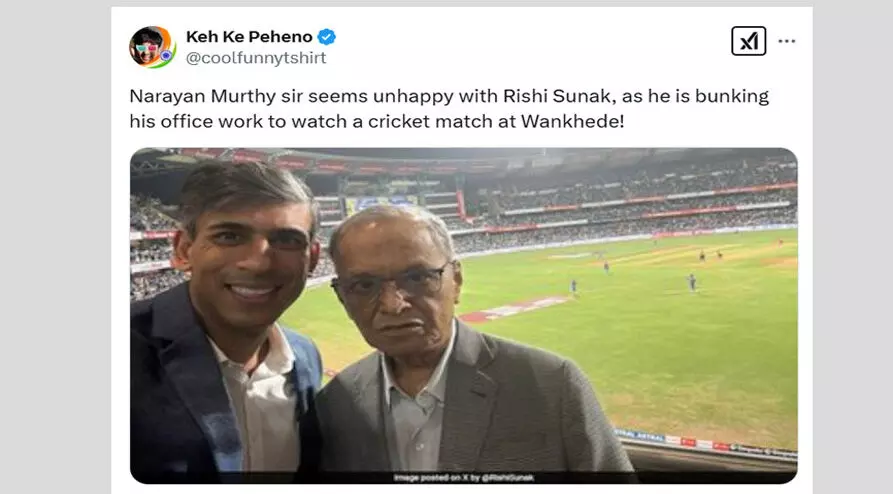Open Grok AI explain icon
Image resolution: width=893 pixels, height=494 pixels.
click(748, 41)
